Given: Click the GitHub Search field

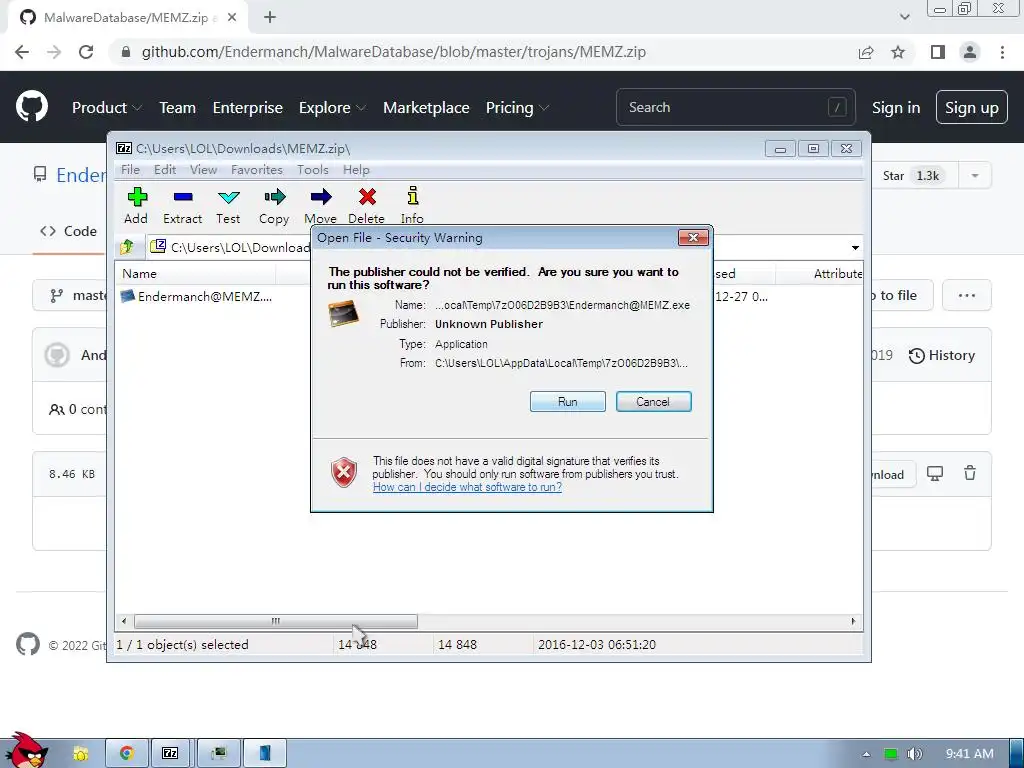Looking at the screenshot, I should [735, 107].
